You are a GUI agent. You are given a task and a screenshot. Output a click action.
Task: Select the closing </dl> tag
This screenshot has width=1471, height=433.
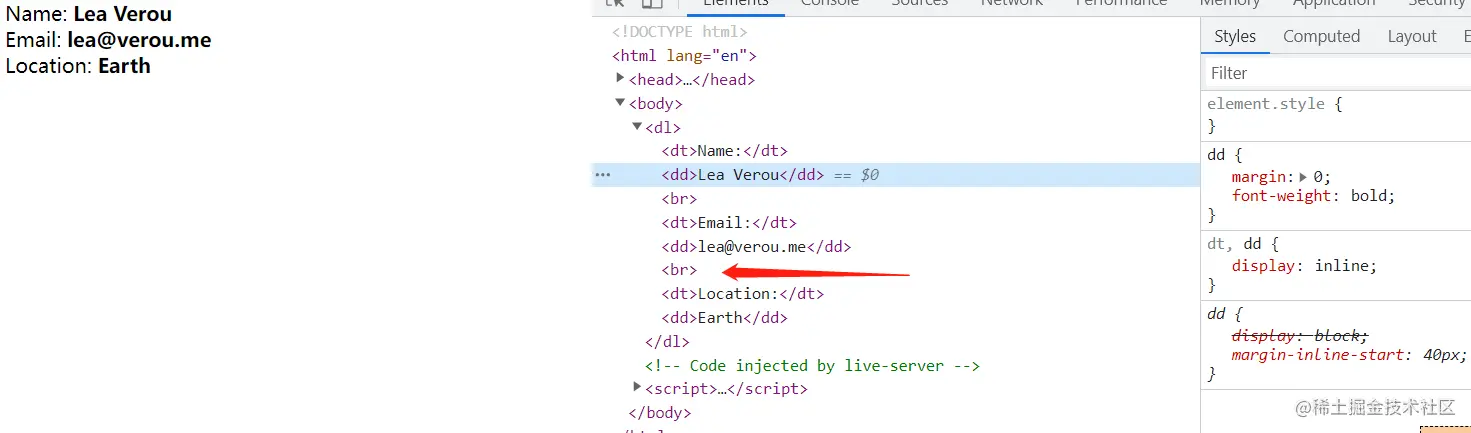click(667, 342)
